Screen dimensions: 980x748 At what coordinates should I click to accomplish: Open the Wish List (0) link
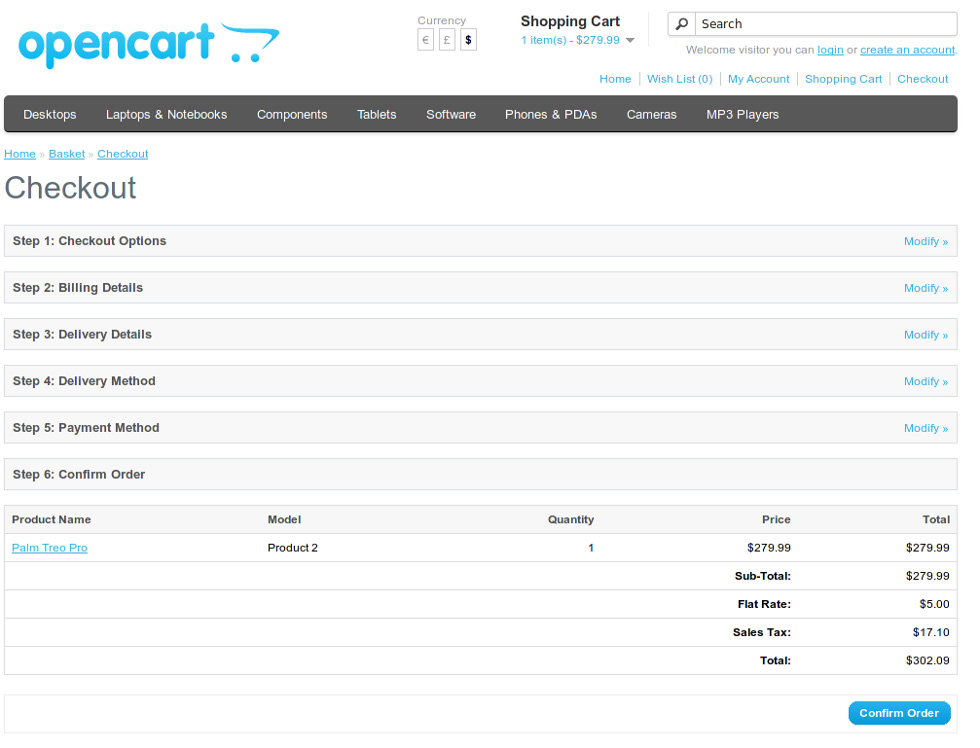pyautogui.click(x=679, y=79)
